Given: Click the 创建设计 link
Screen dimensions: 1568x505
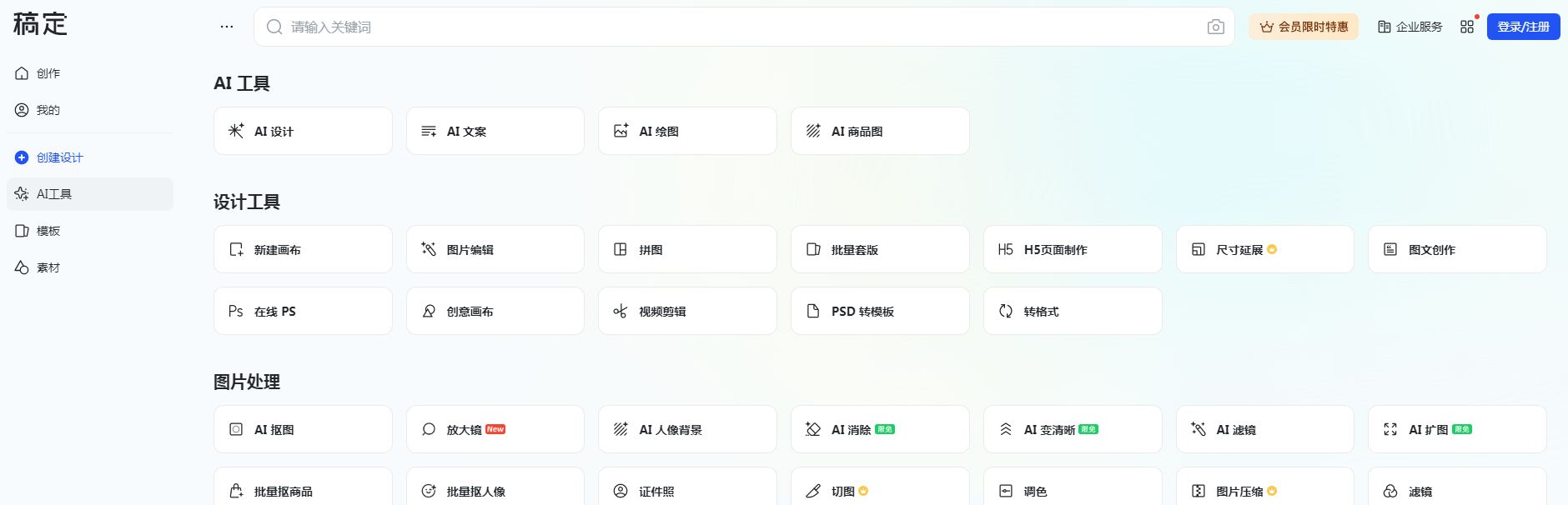Looking at the screenshot, I should (x=59, y=157).
